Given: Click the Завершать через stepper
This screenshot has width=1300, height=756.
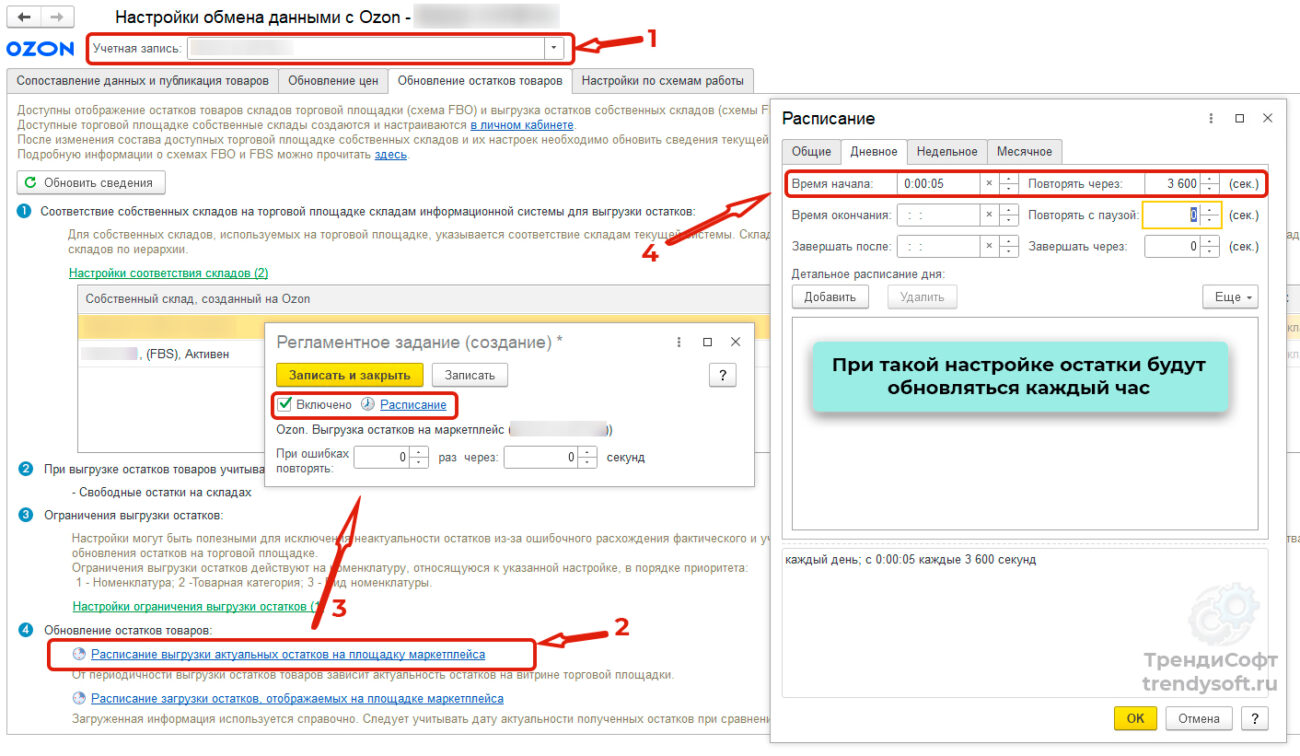Looking at the screenshot, I should (1211, 246).
